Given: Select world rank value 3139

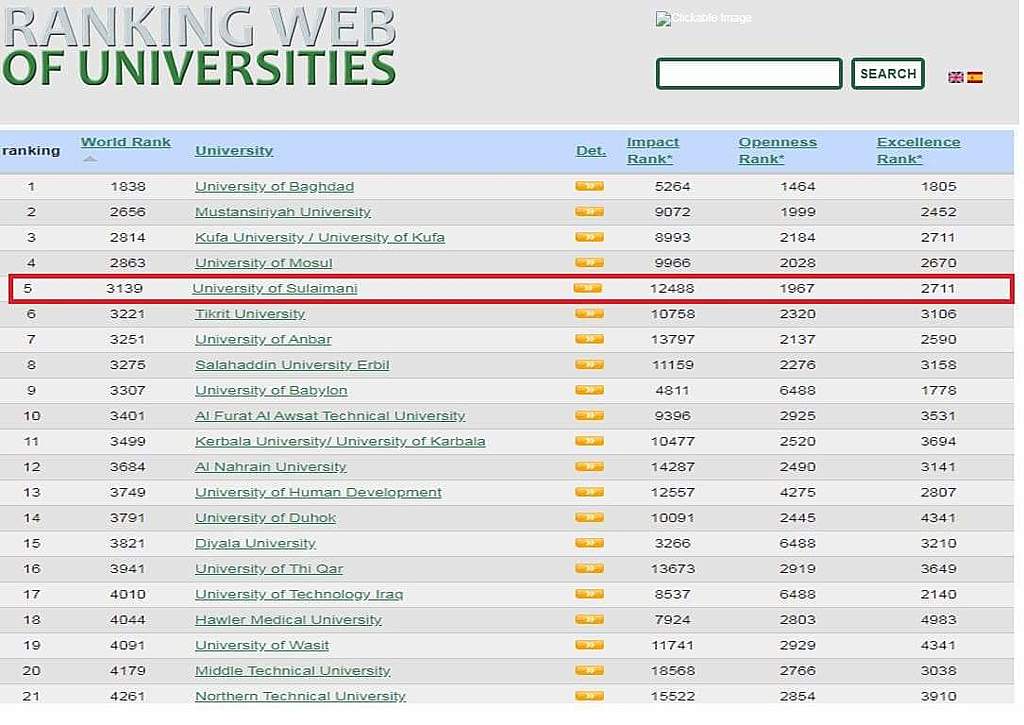Looking at the screenshot, I should [x=124, y=289].
